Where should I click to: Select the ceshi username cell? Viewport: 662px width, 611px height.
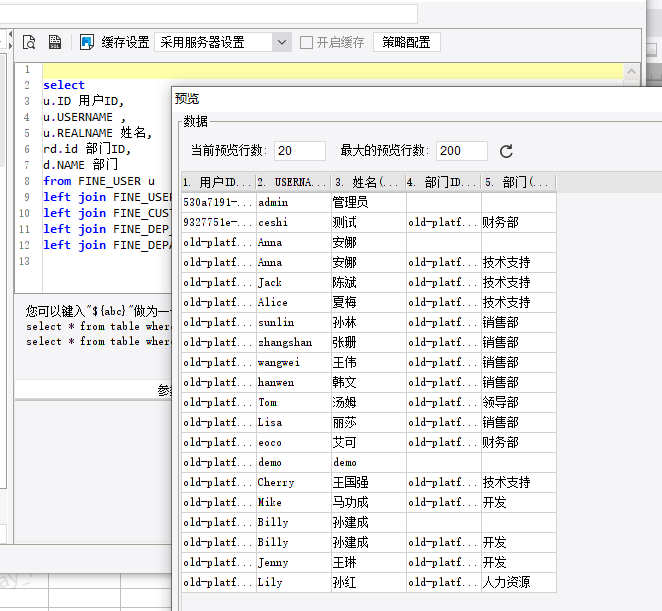[293, 223]
